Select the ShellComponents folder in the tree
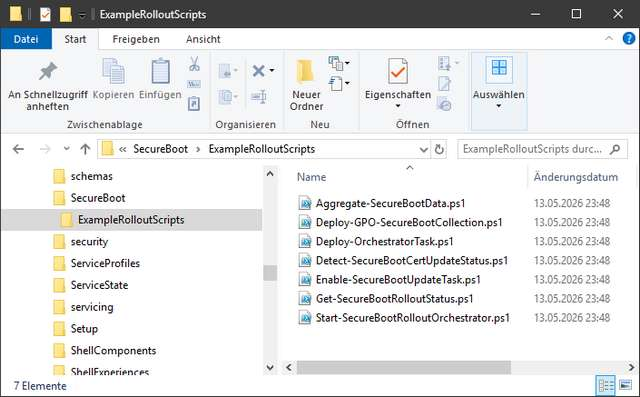 [x=113, y=350]
